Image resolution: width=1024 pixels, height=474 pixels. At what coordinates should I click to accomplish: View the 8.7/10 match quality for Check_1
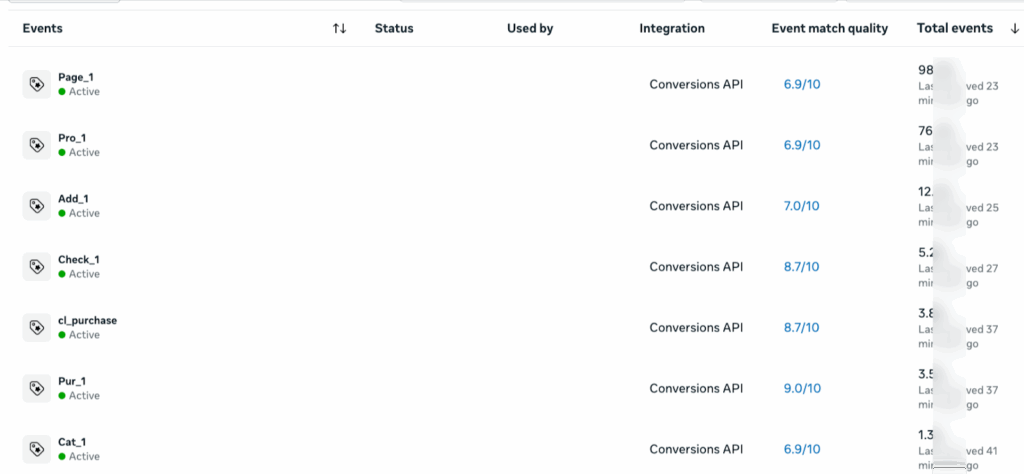click(x=801, y=267)
